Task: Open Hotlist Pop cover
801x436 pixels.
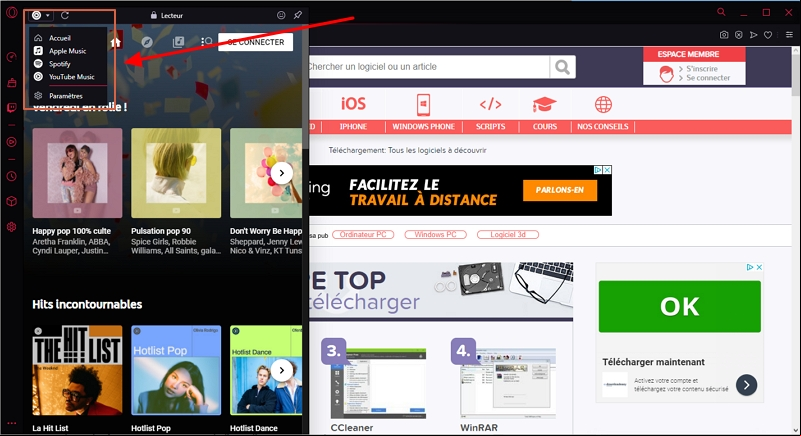Action: coord(176,370)
